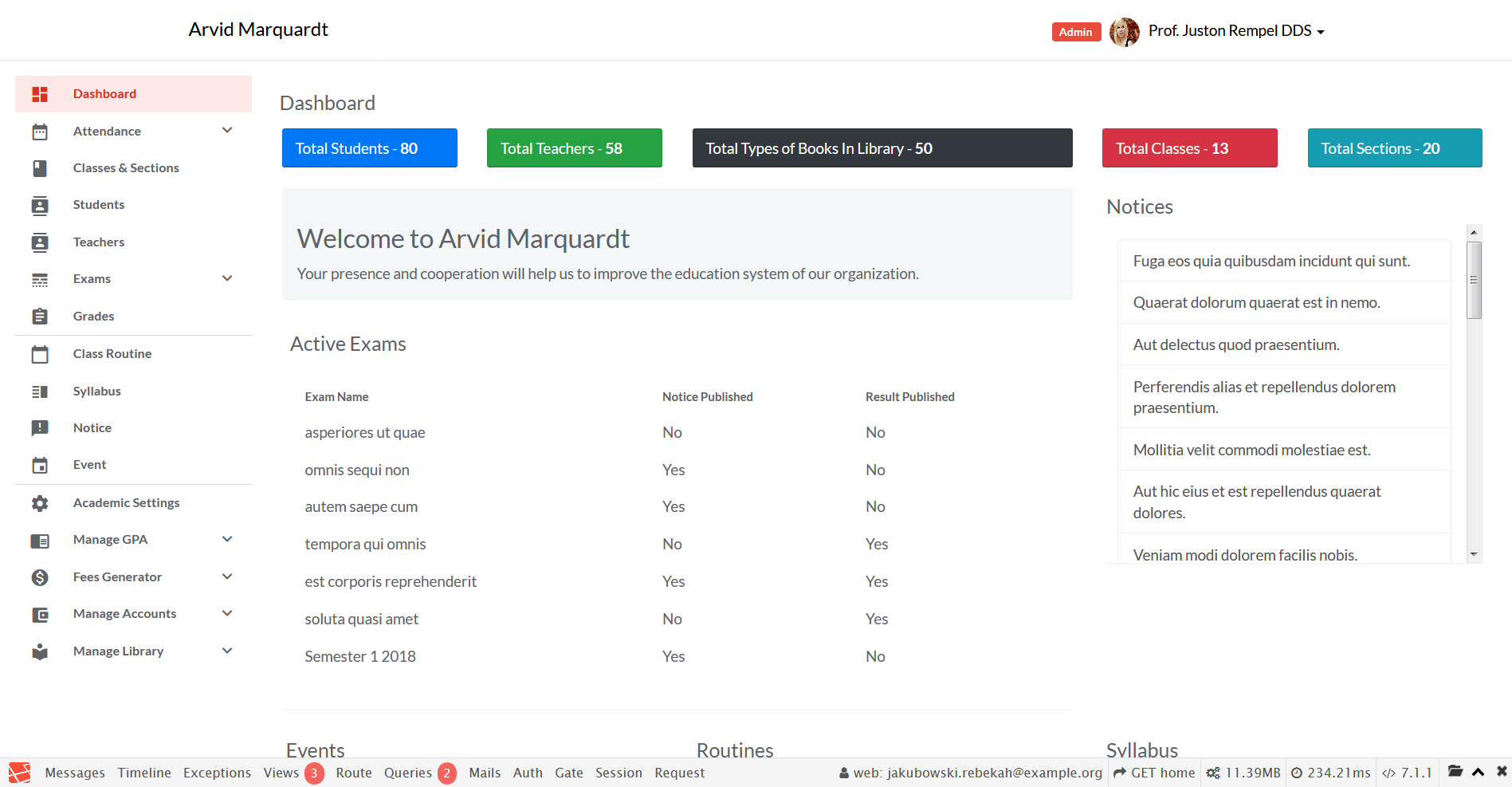Click exam row 'Semester 1 2018'
The height and width of the screenshot is (787, 1512).
677,656
